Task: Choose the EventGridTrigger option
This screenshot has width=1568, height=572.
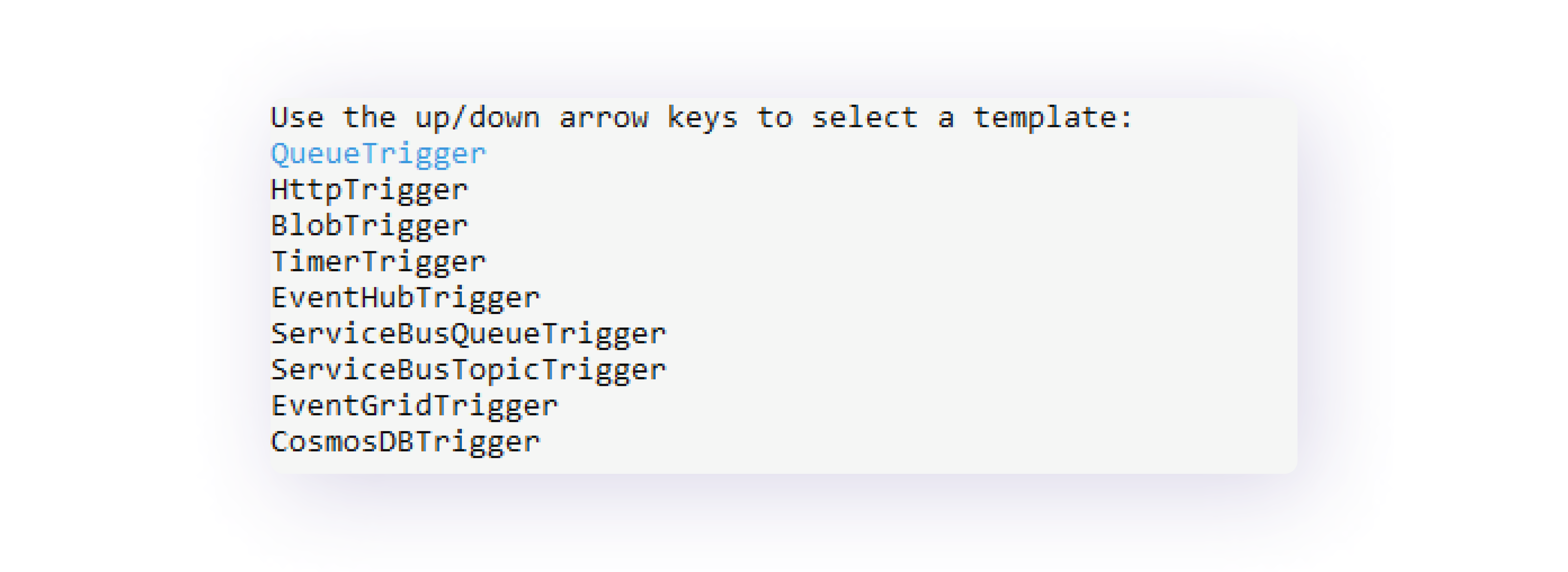Action: click(x=414, y=405)
